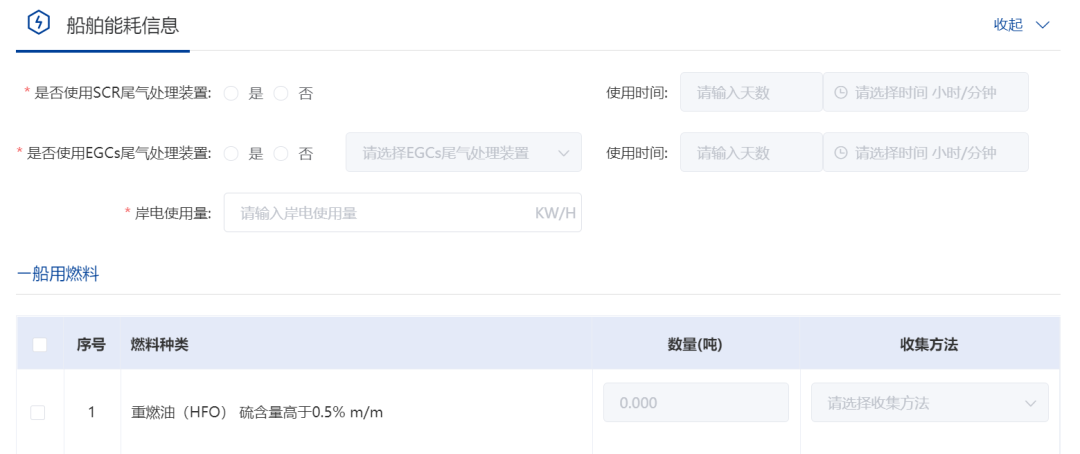1080x454 pixels.
Task: Collapse the section via 收起
Action: pos(1008,25)
